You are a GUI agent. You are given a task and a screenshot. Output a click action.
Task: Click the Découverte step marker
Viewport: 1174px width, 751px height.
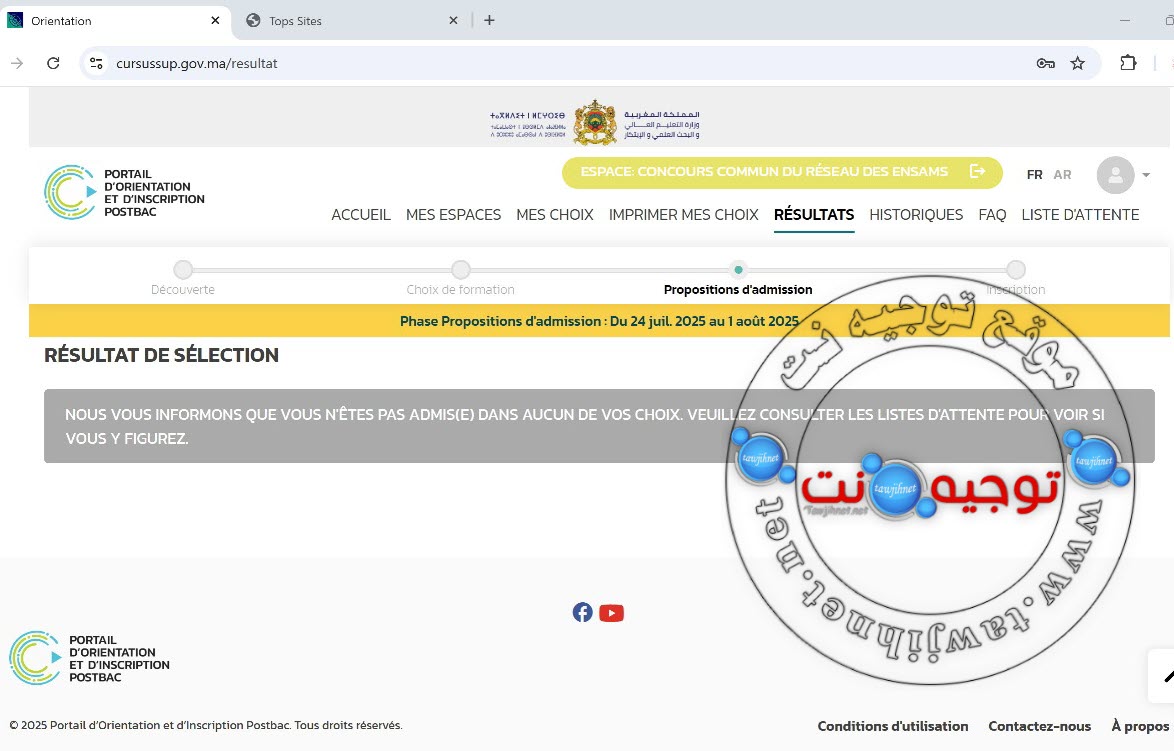click(183, 270)
